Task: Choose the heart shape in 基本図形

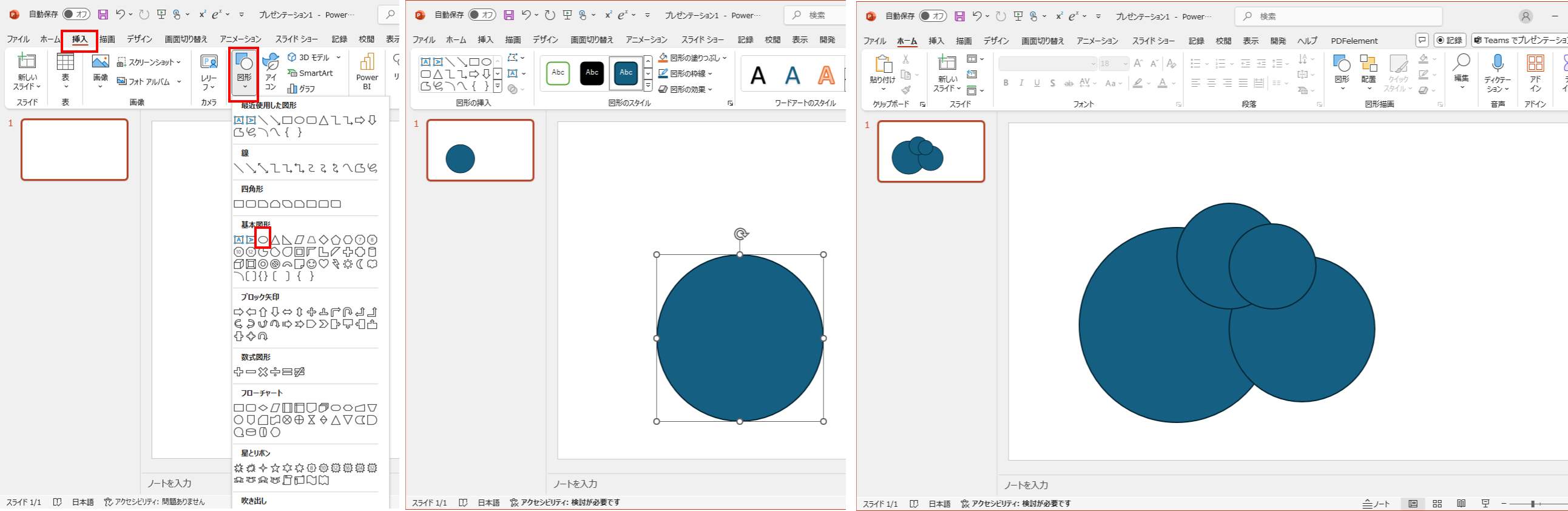Action: point(324,264)
